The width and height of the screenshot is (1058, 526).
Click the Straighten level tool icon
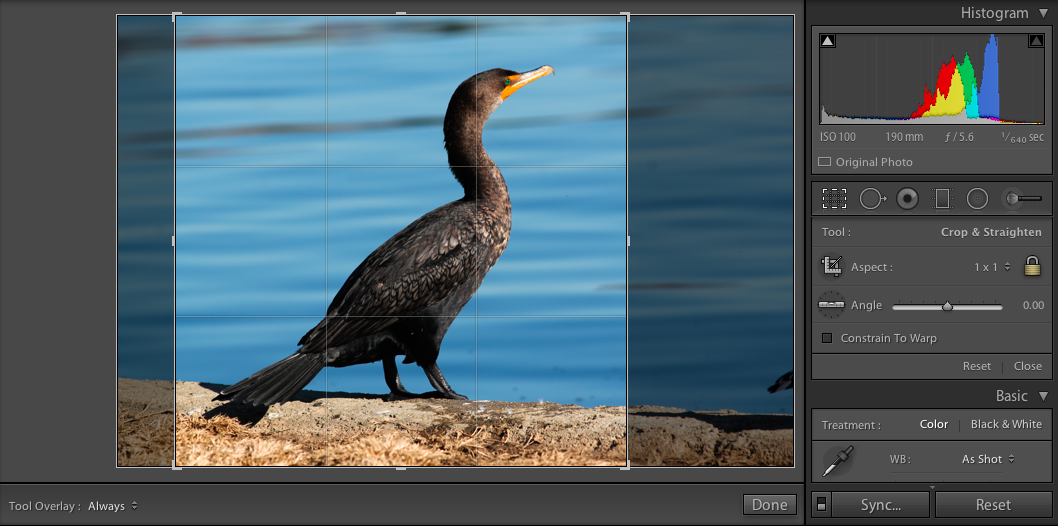(x=831, y=305)
